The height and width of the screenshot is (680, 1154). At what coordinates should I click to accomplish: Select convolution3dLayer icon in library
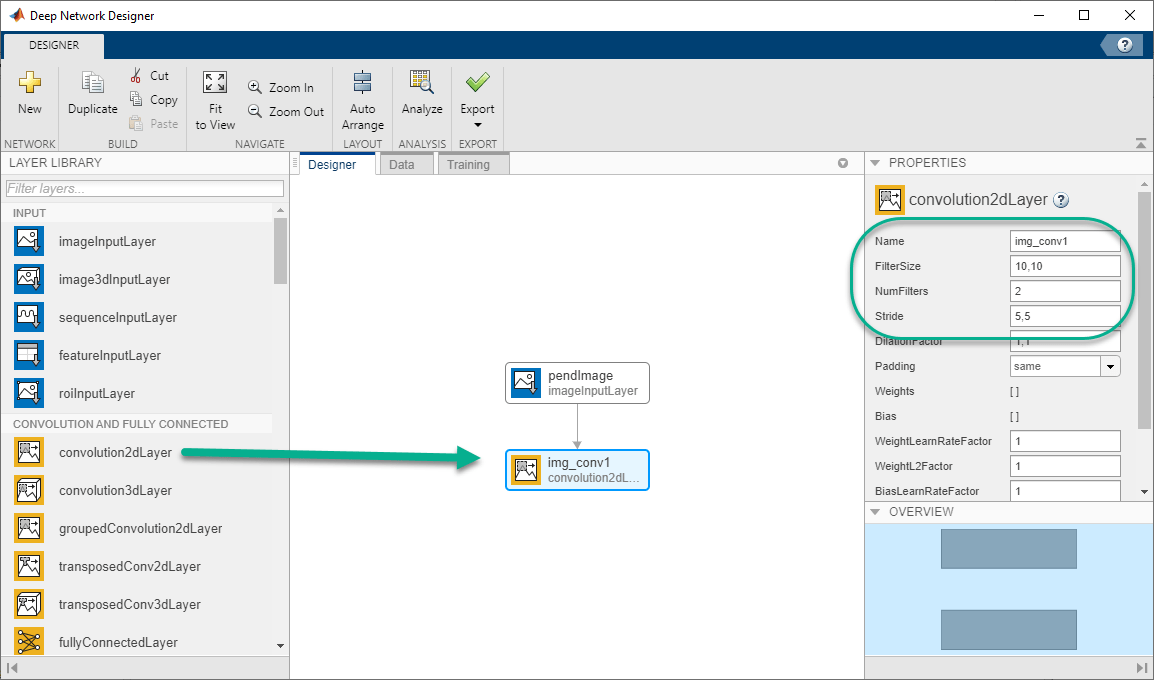tap(29, 490)
